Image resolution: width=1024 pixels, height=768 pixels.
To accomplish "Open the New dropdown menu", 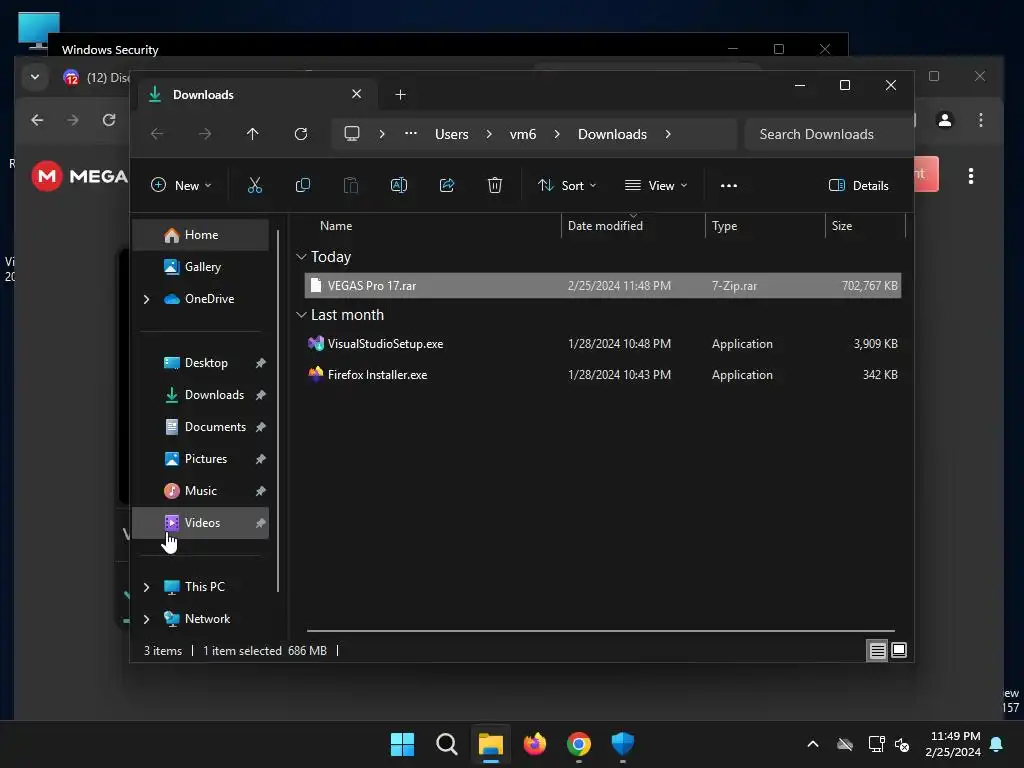I will [x=181, y=185].
